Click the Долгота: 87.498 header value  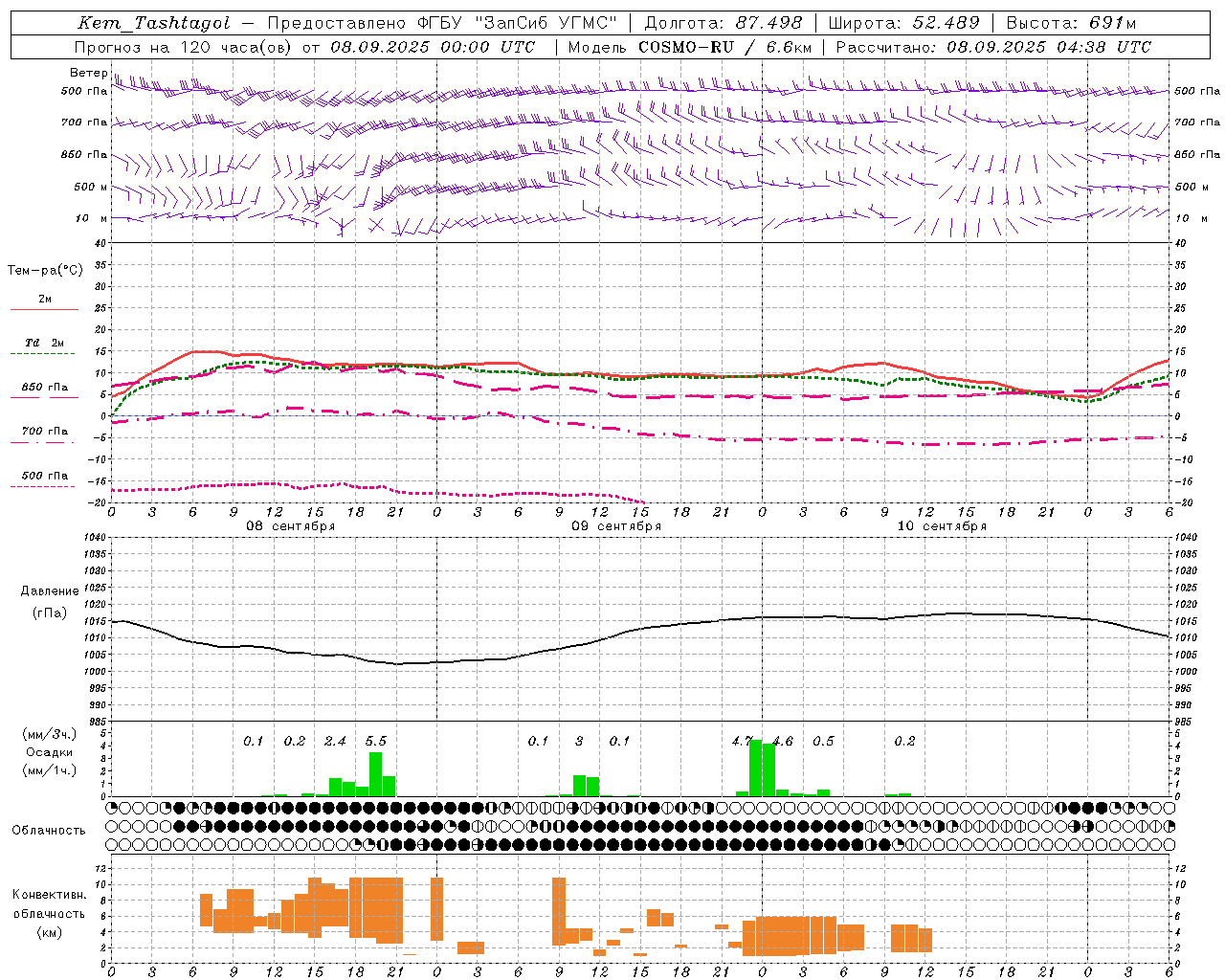coord(723,24)
